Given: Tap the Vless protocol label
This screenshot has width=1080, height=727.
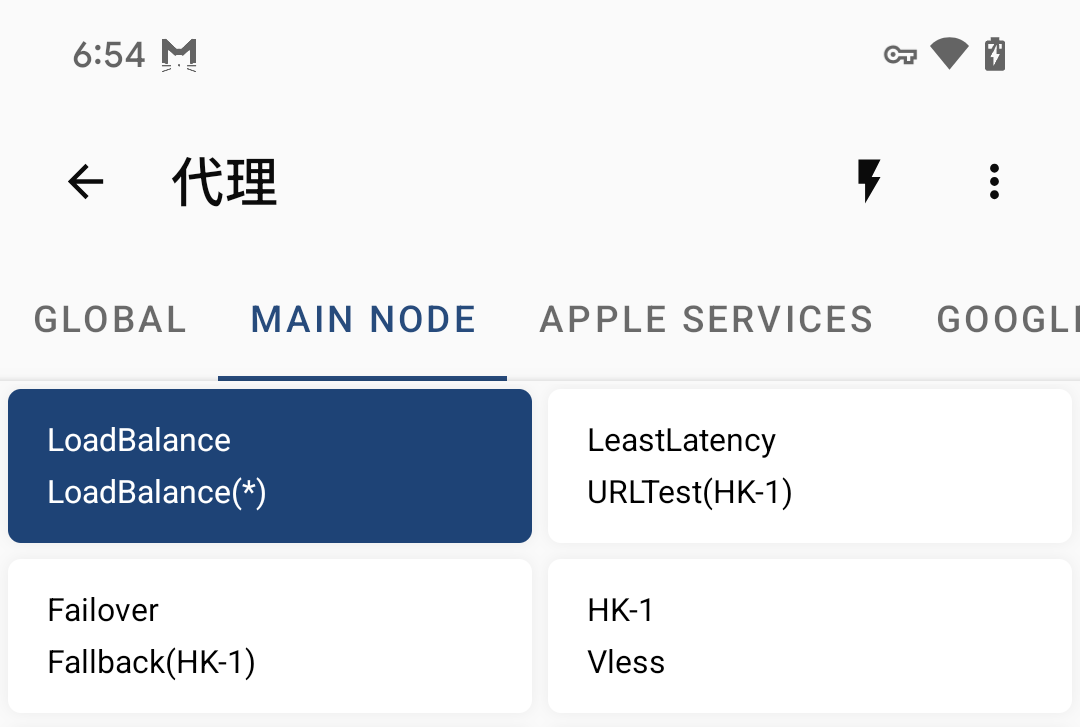Looking at the screenshot, I should (x=626, y=662).
